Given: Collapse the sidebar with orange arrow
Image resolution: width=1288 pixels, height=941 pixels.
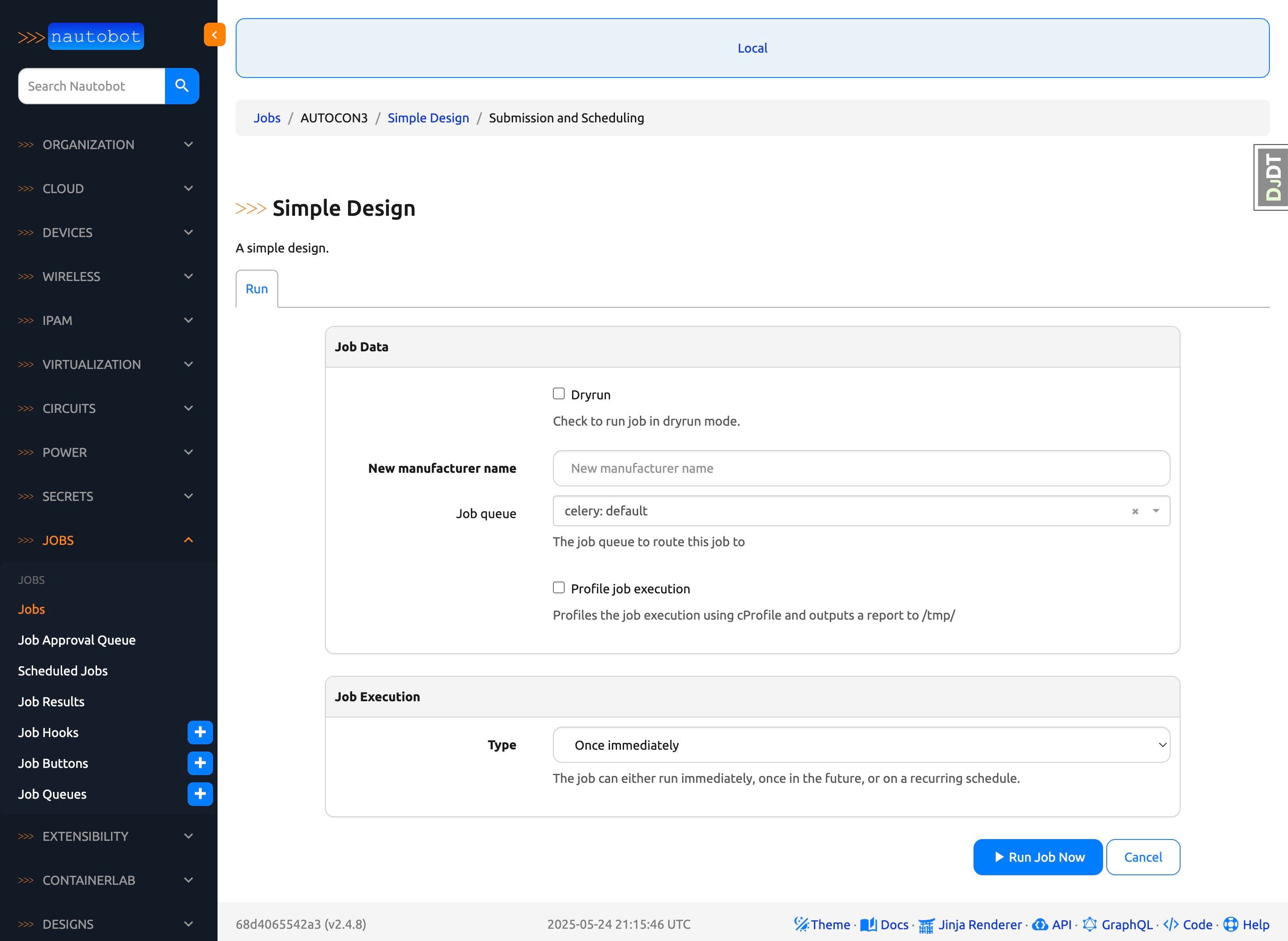Looking at the screenshot, I should click(x=214, y=35).
